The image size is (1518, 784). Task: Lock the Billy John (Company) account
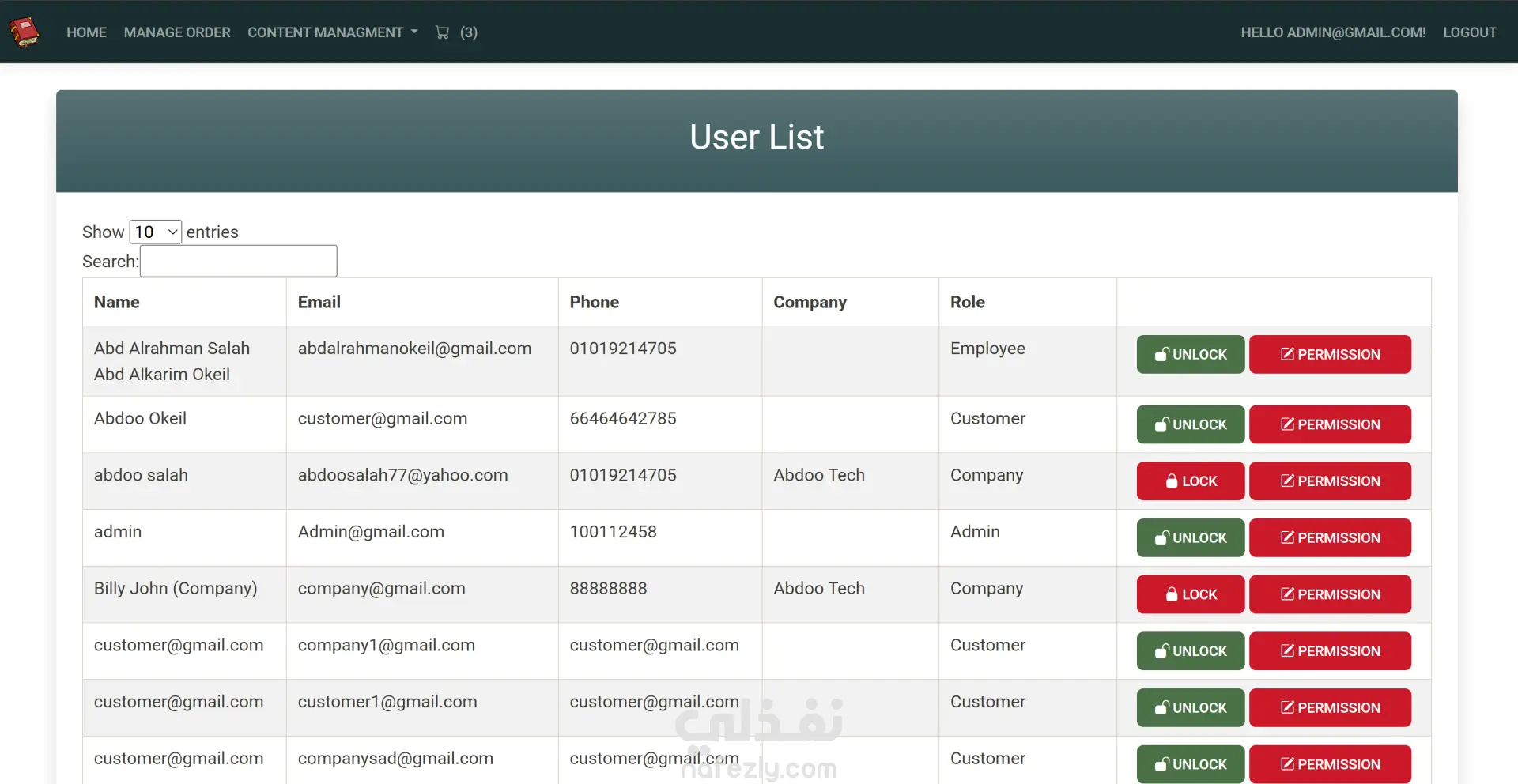pos(1190,594)
